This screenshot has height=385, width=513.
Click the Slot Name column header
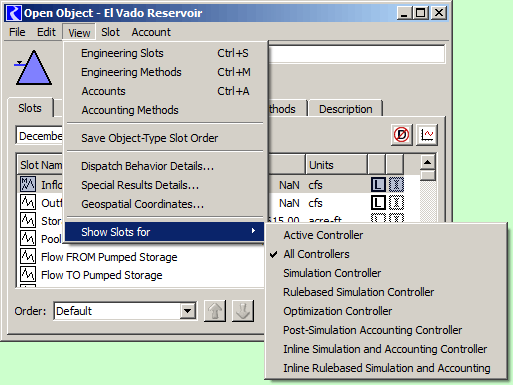[40, 165]
